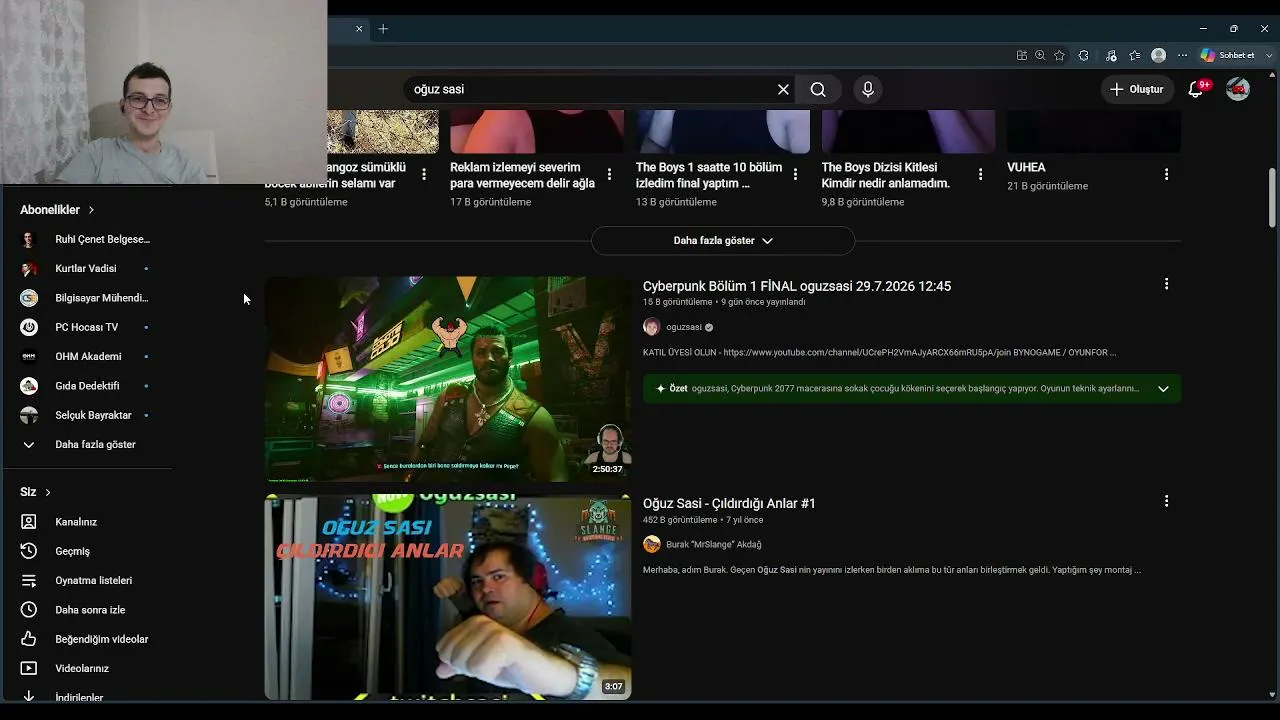This screenshot has width=1280, height=720.
Task: Open the browser three-dot settings menu
Action: click(1183, 56)
